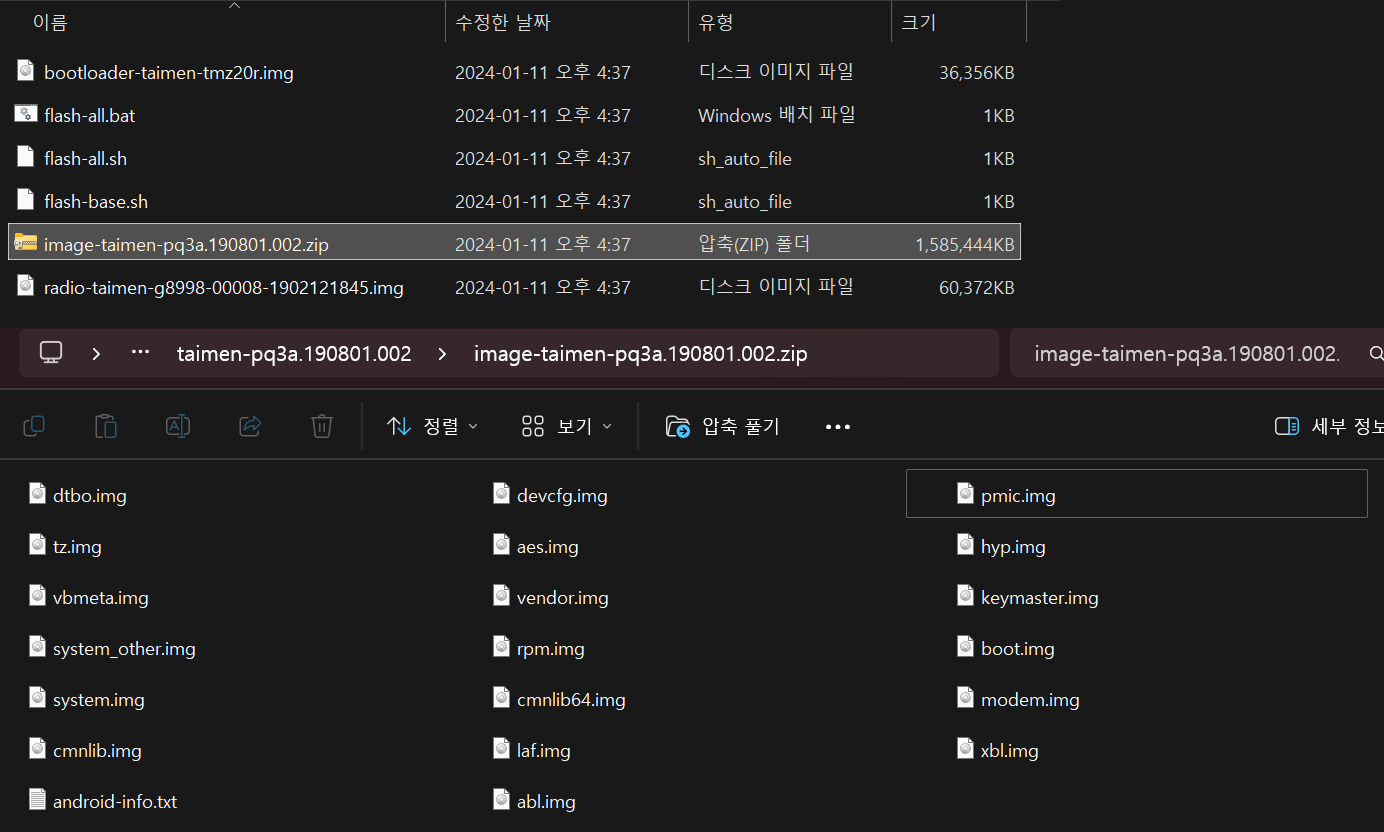This screenshot has width=1384, height=832.
Task: Click the Paste clipboard icon
Action: point(105,426)
